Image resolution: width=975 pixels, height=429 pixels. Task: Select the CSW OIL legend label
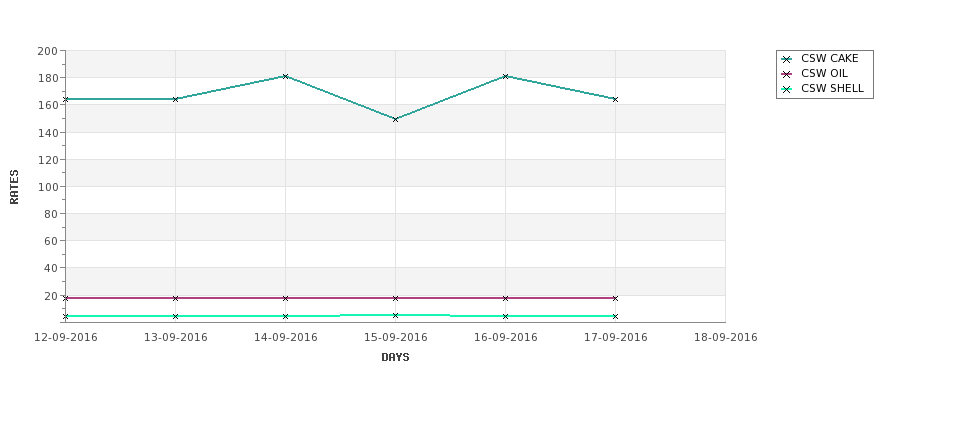coord(824,73)
